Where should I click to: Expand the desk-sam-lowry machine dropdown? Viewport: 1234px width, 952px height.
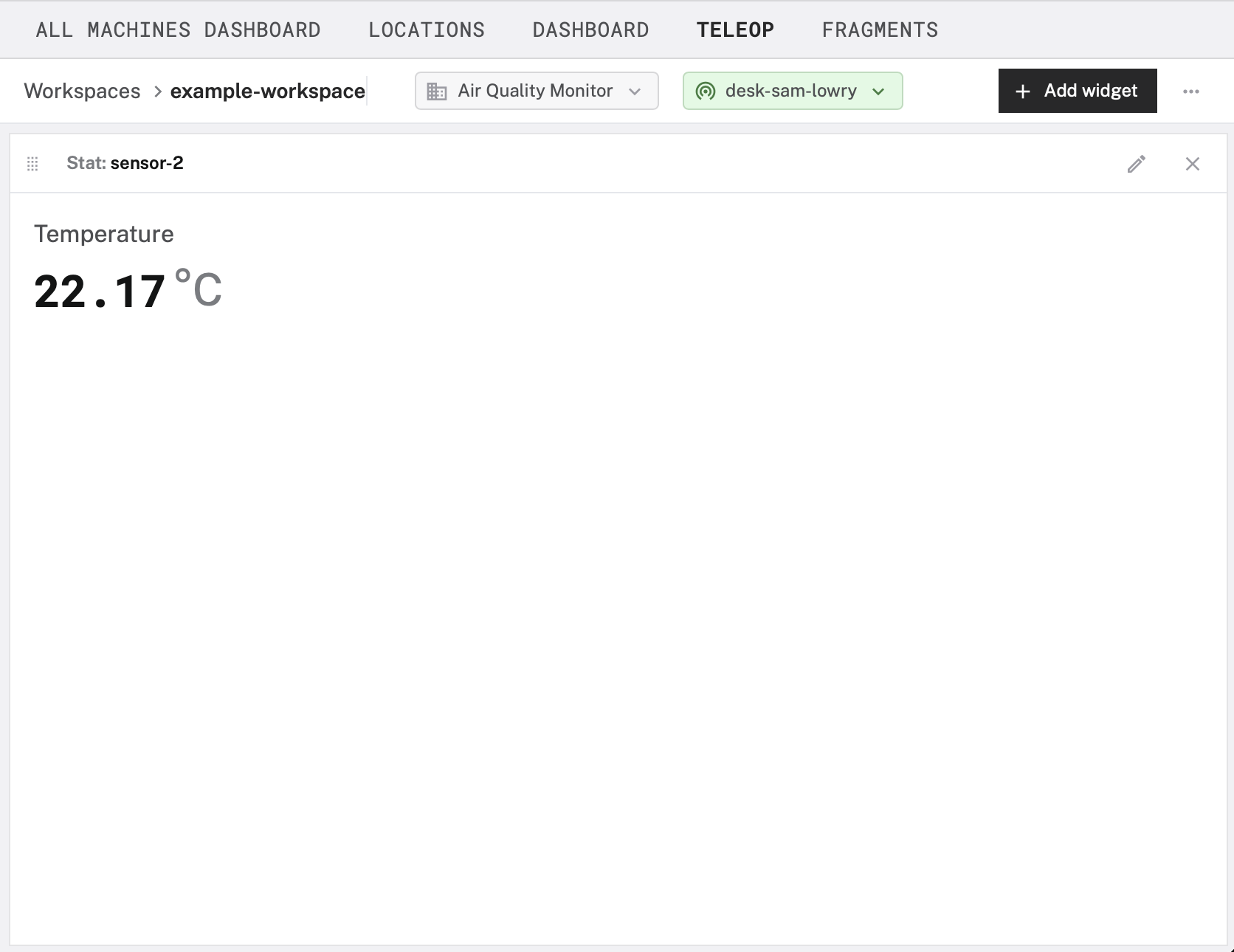(793, 91)
